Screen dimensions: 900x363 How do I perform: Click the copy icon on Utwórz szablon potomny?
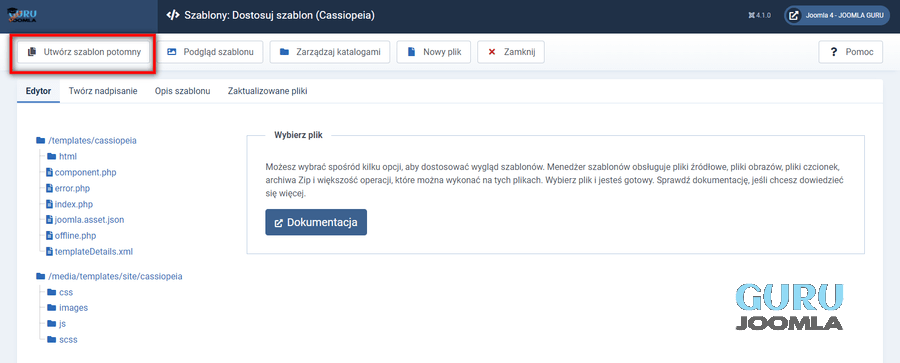[32, 52]
